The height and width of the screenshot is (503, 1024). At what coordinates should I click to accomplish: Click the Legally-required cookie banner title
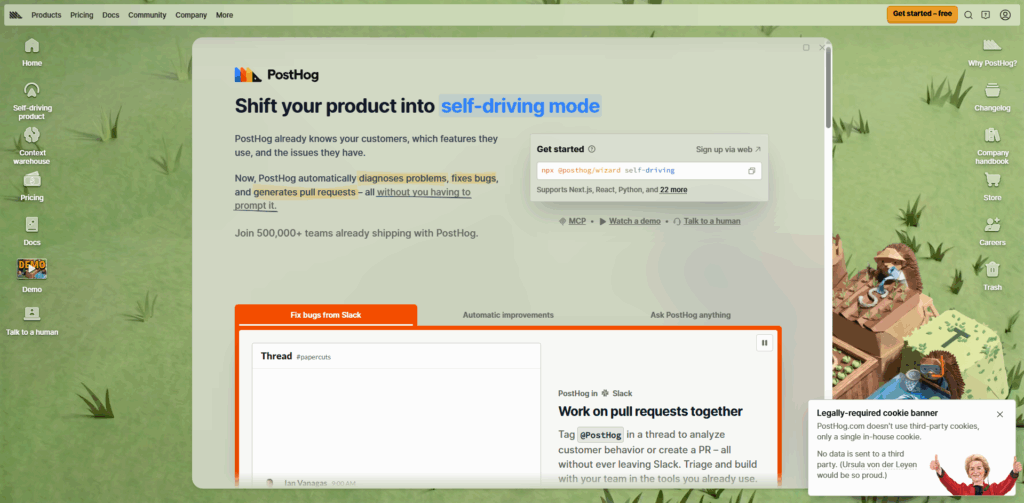(877, 413)
